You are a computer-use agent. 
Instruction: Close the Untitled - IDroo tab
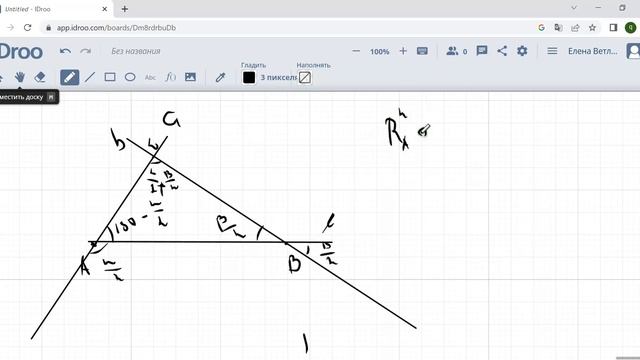(104, 9)
